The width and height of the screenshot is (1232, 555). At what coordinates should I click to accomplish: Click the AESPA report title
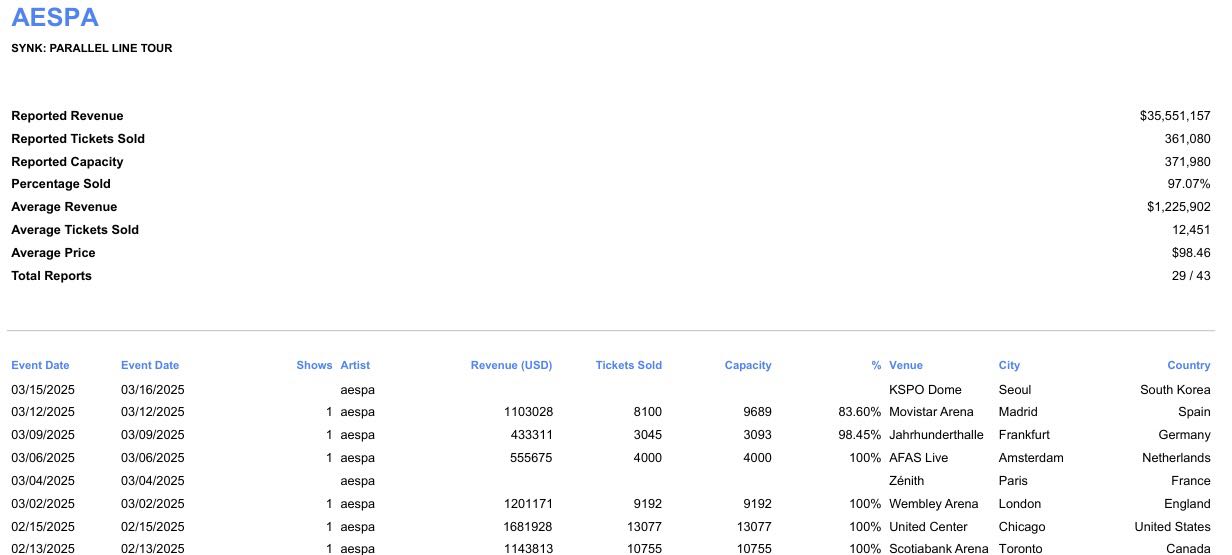pyautogui.click(x=55, y=17)
